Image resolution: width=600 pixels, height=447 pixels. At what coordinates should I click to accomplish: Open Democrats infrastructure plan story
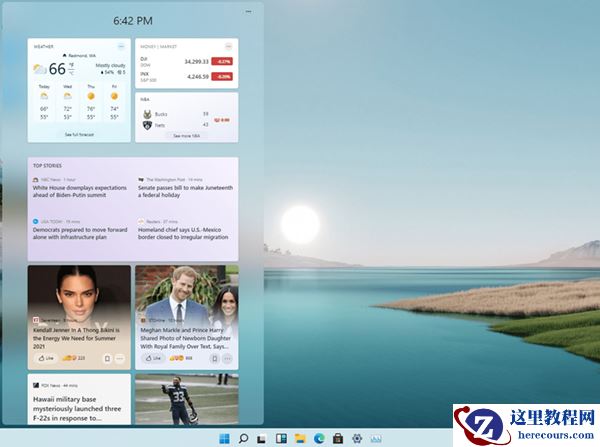pos(80,233)
